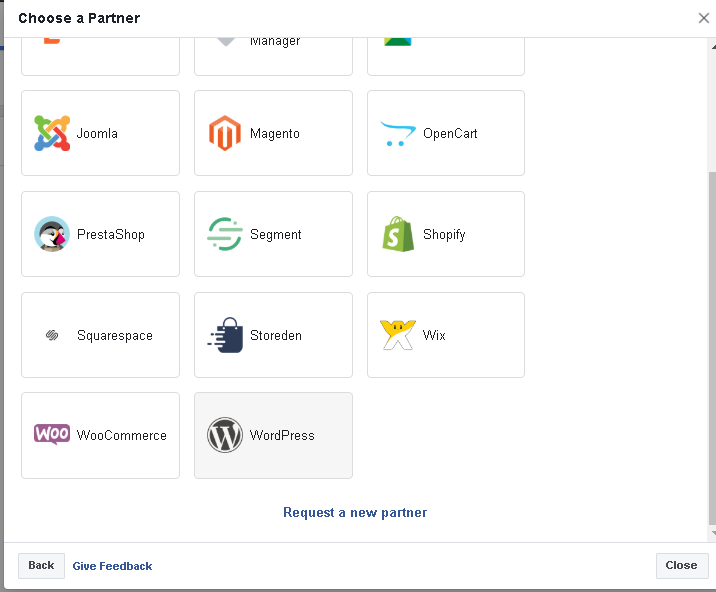Click the OpenCart shopping cart icon
This screenshot has width=716, height=592.
[x=398, y=133]
